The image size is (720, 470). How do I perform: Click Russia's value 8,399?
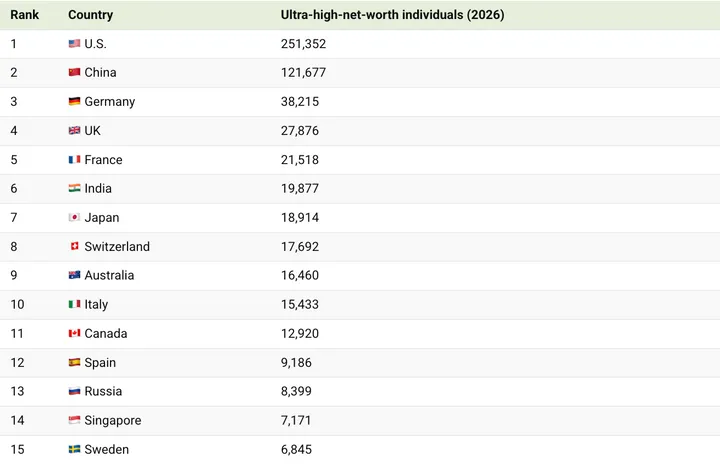coord(296,391)
